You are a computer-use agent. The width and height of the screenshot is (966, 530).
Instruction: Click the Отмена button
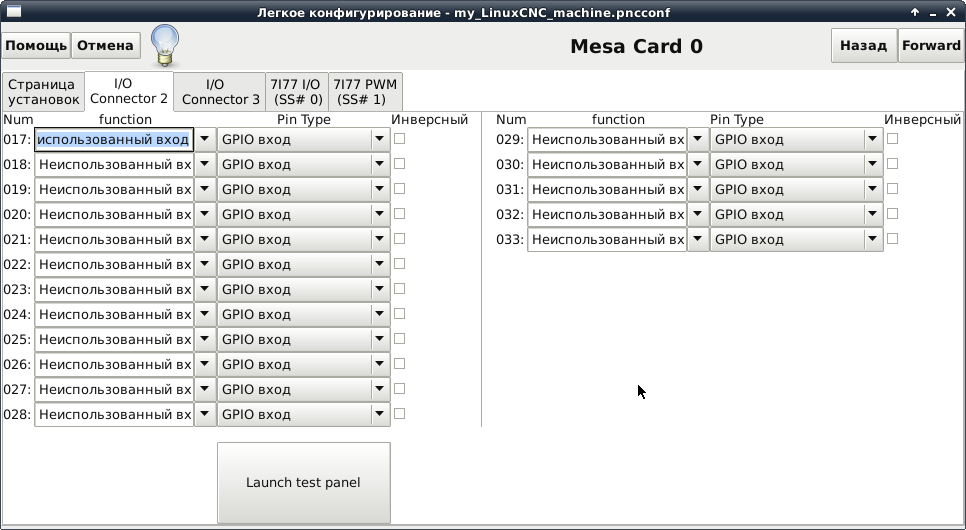pyautogui.click(x=105, y=46)
